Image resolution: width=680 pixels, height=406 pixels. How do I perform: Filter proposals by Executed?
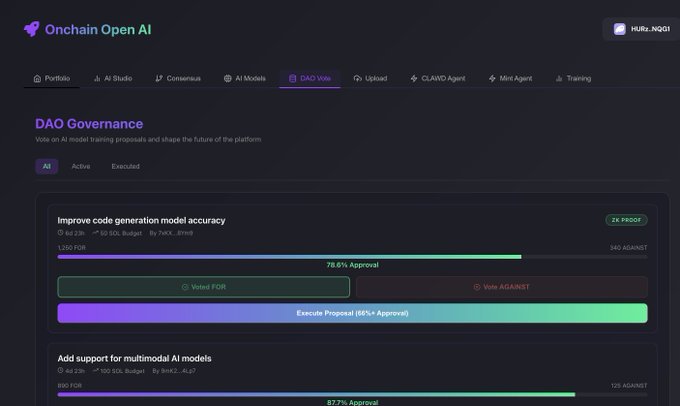(x=125, y=167)
